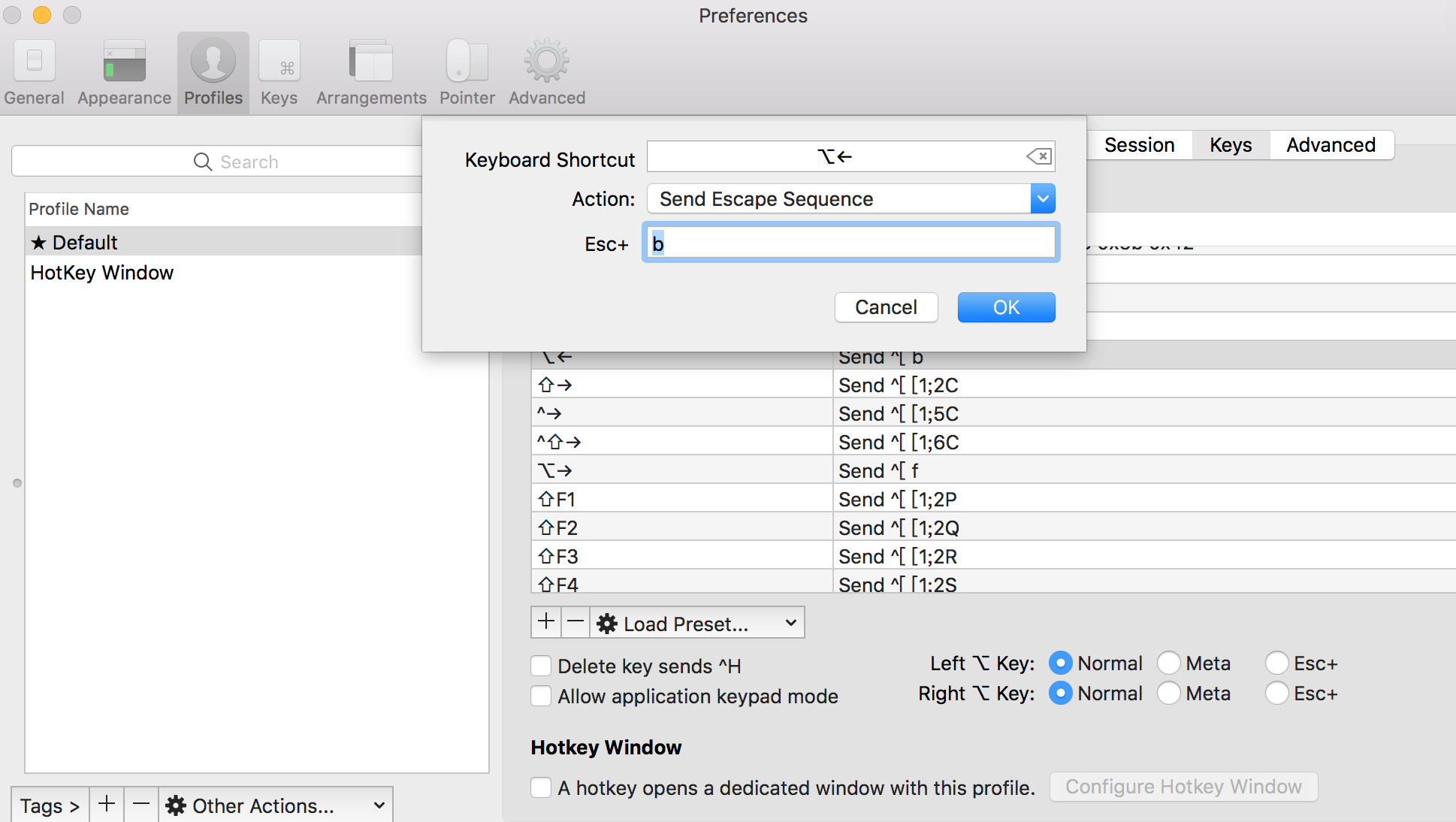1456x822 pixels.
Task: Expand the Tags panel
Action: [x=50, y=805]
